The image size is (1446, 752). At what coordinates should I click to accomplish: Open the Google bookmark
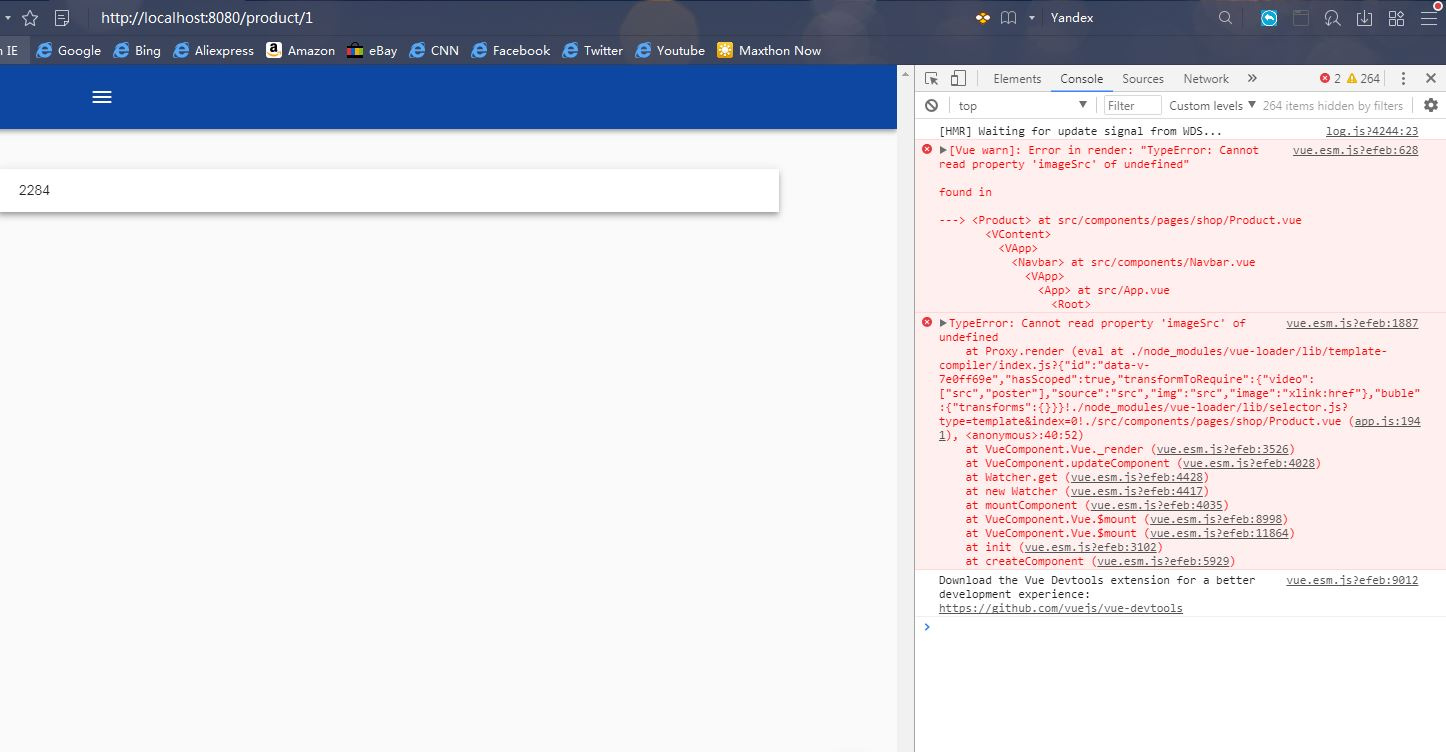pyautogui.click(x=68, y=50)
